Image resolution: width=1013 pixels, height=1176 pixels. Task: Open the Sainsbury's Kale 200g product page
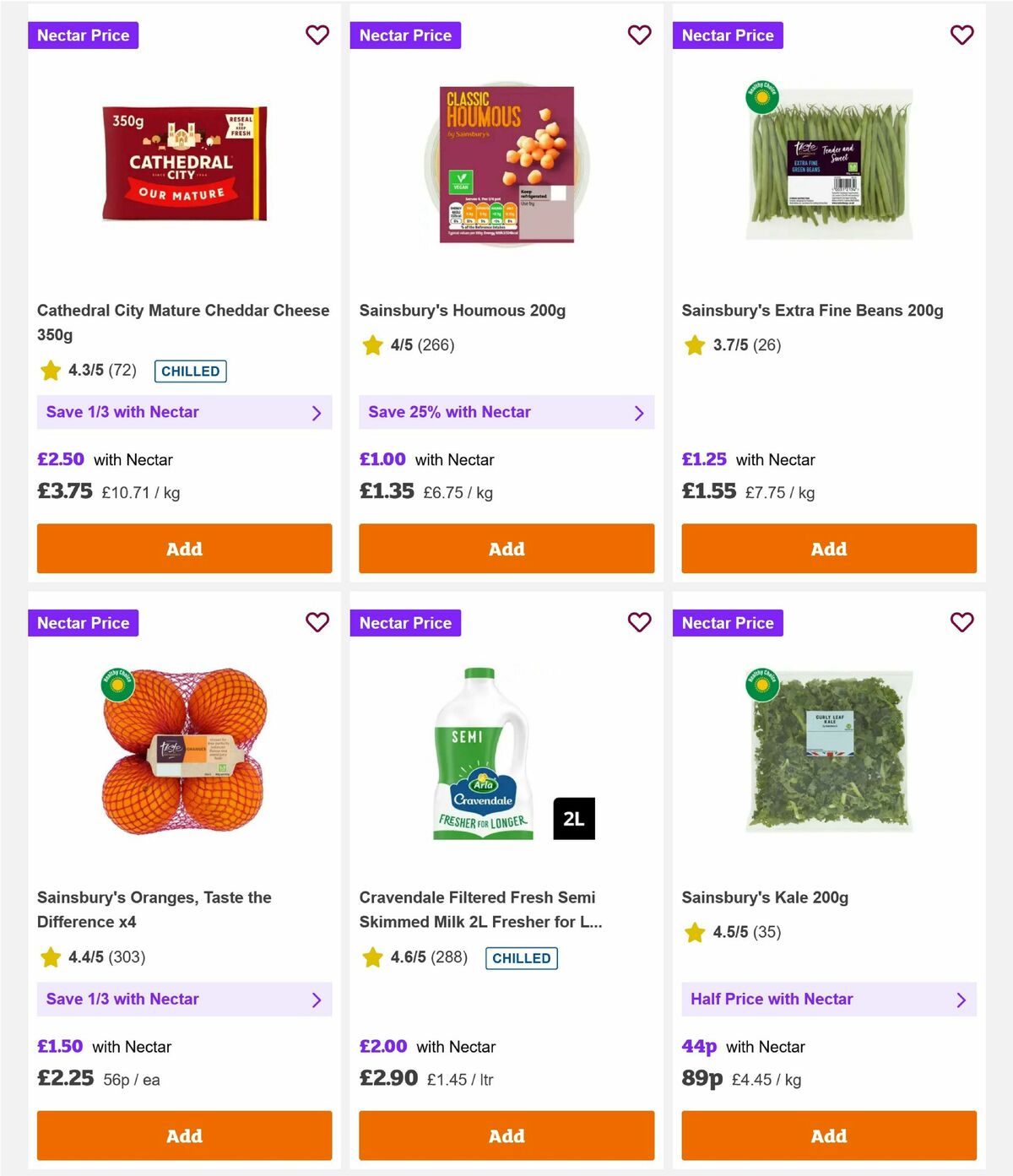(766, 897)
